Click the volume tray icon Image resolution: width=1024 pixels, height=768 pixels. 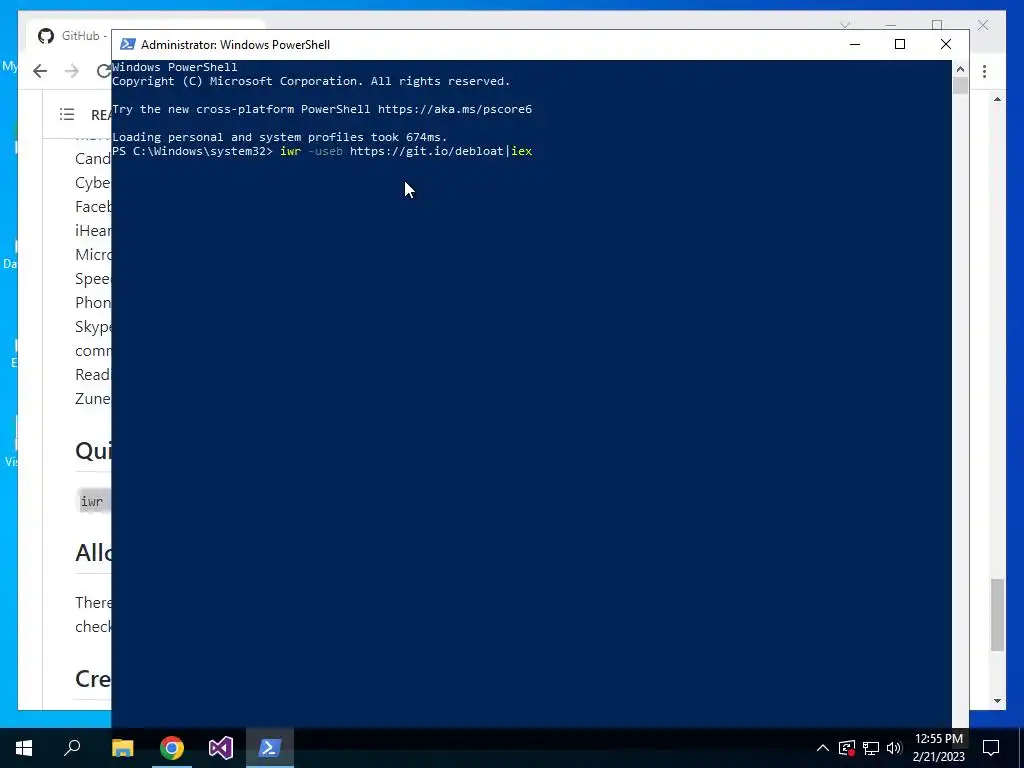894,748
